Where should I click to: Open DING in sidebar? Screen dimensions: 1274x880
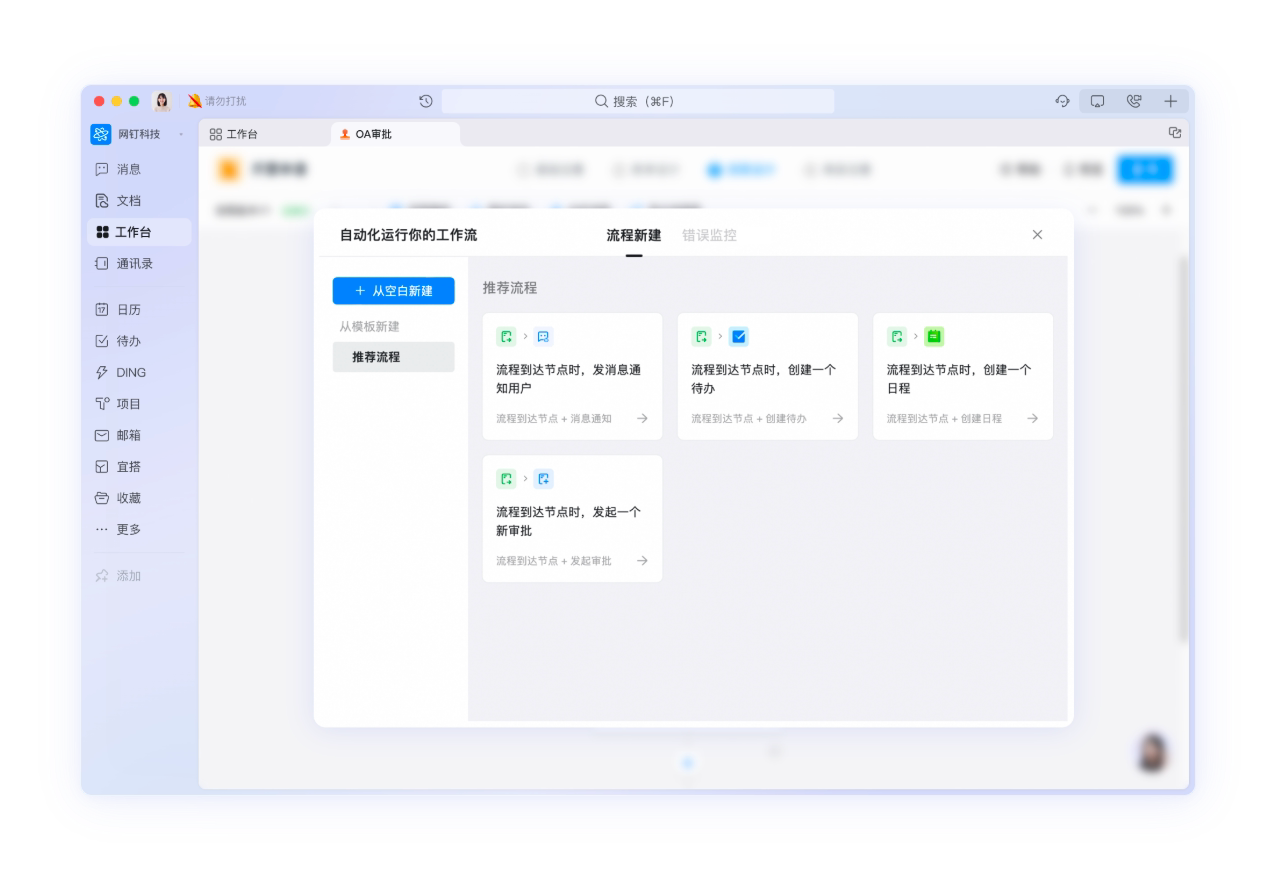[x=130, y=373]
